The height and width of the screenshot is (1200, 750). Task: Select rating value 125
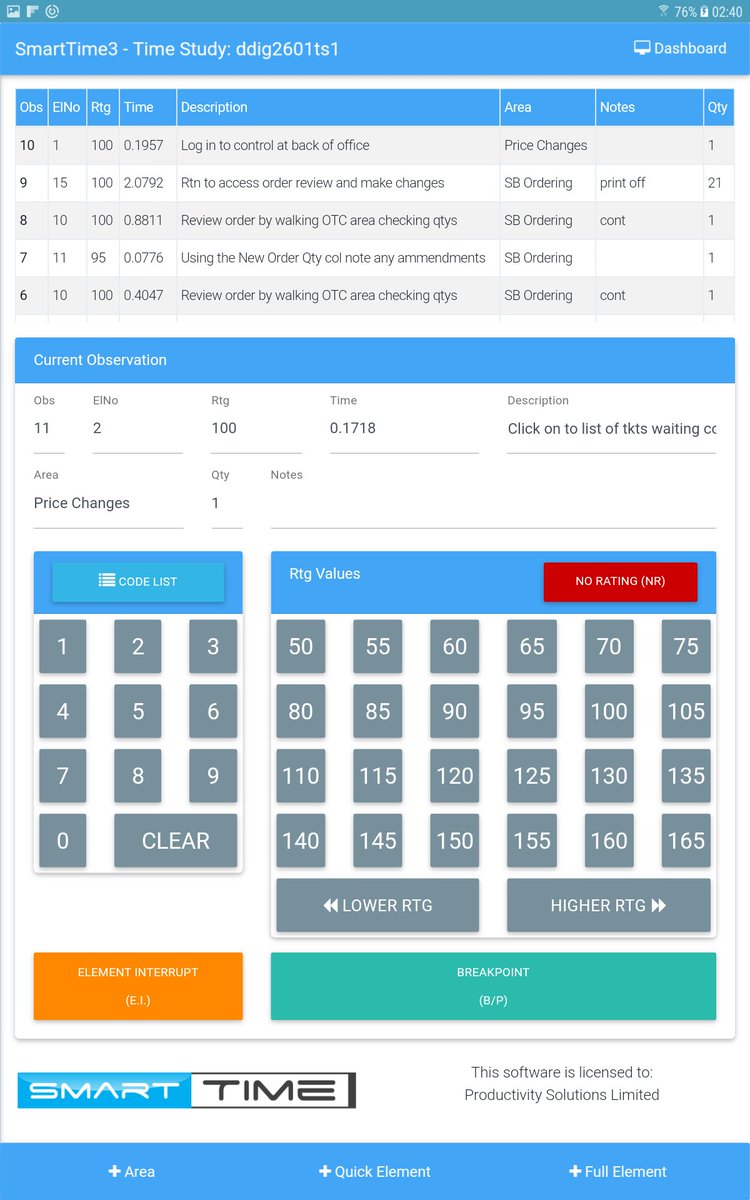(532, 776)
